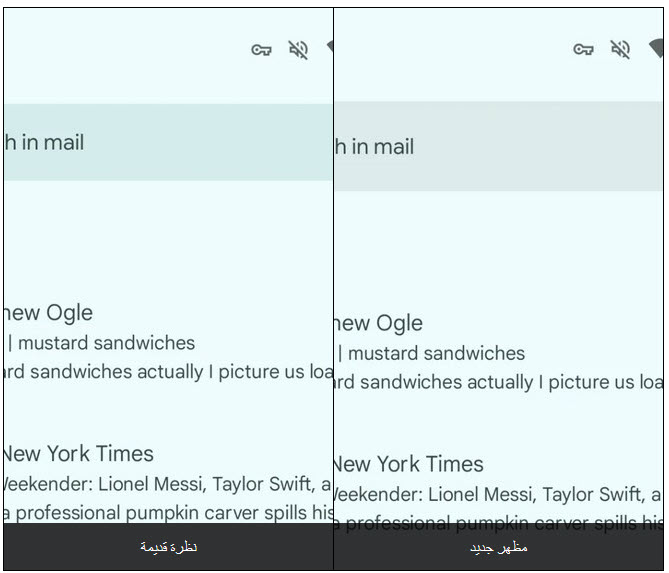Open the Ogle email sender in old look panel
Screen dimensions: 669x573
(48, 314)
